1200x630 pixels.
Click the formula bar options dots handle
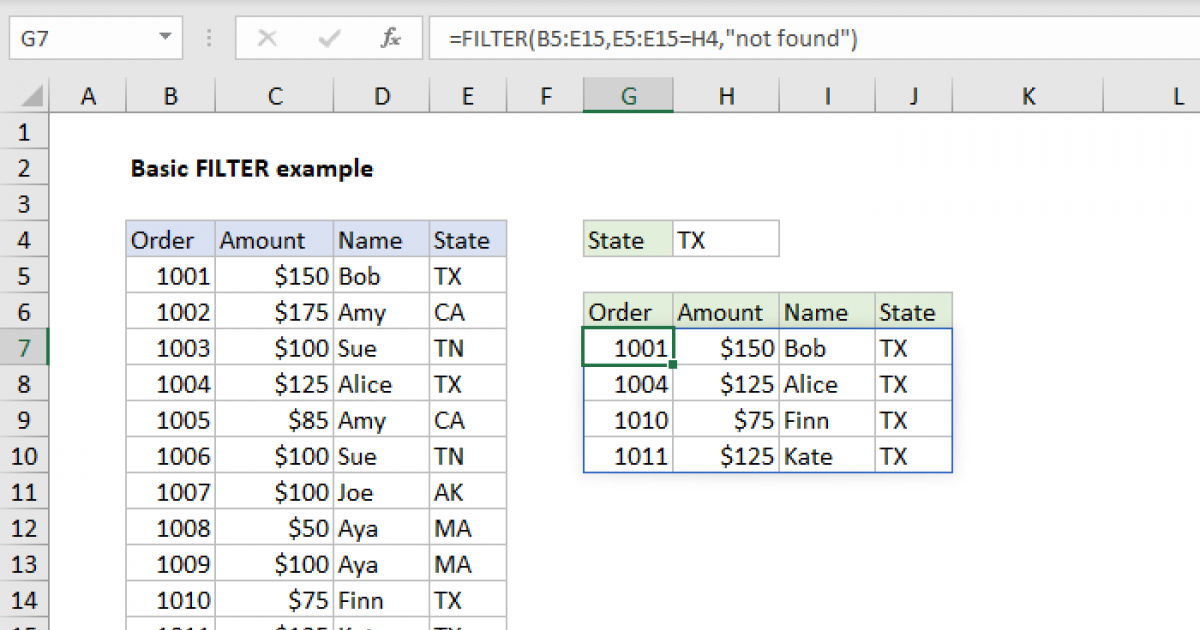(209, 39)
